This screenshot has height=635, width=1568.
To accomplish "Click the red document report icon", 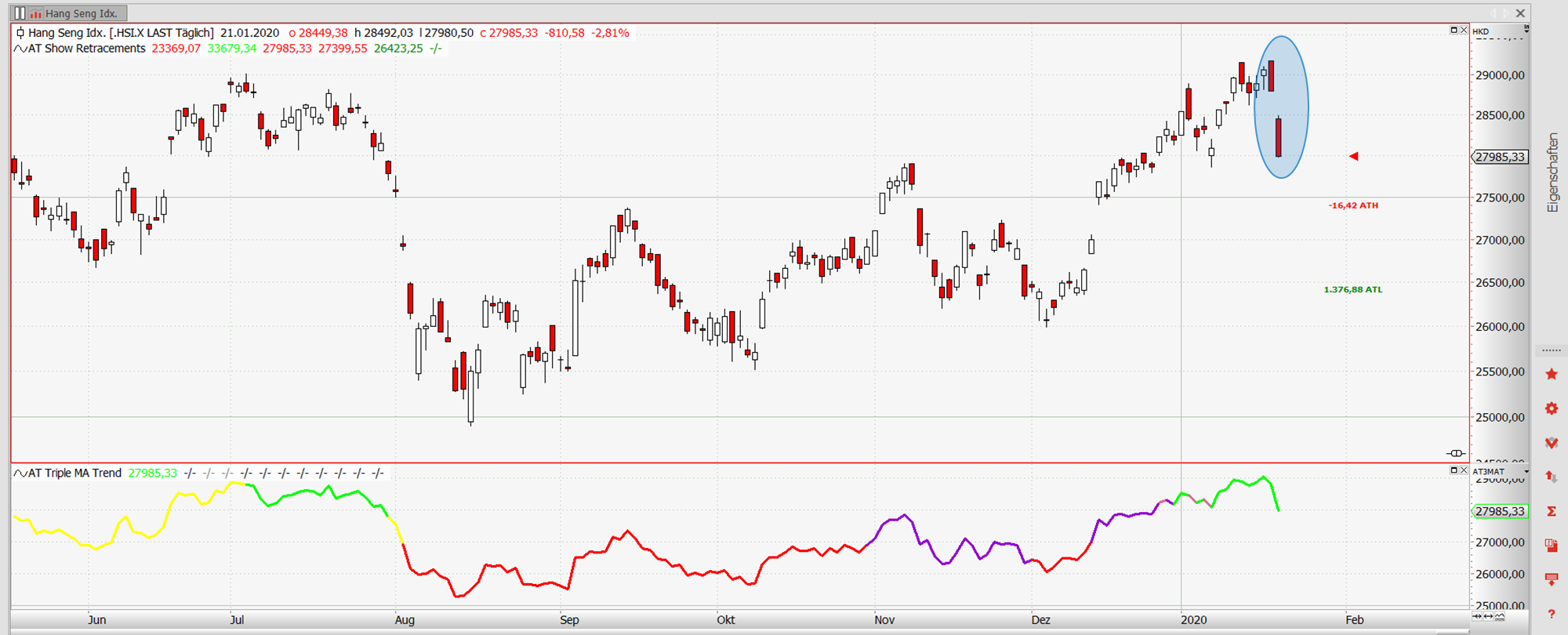I will tap(1551, 546).
